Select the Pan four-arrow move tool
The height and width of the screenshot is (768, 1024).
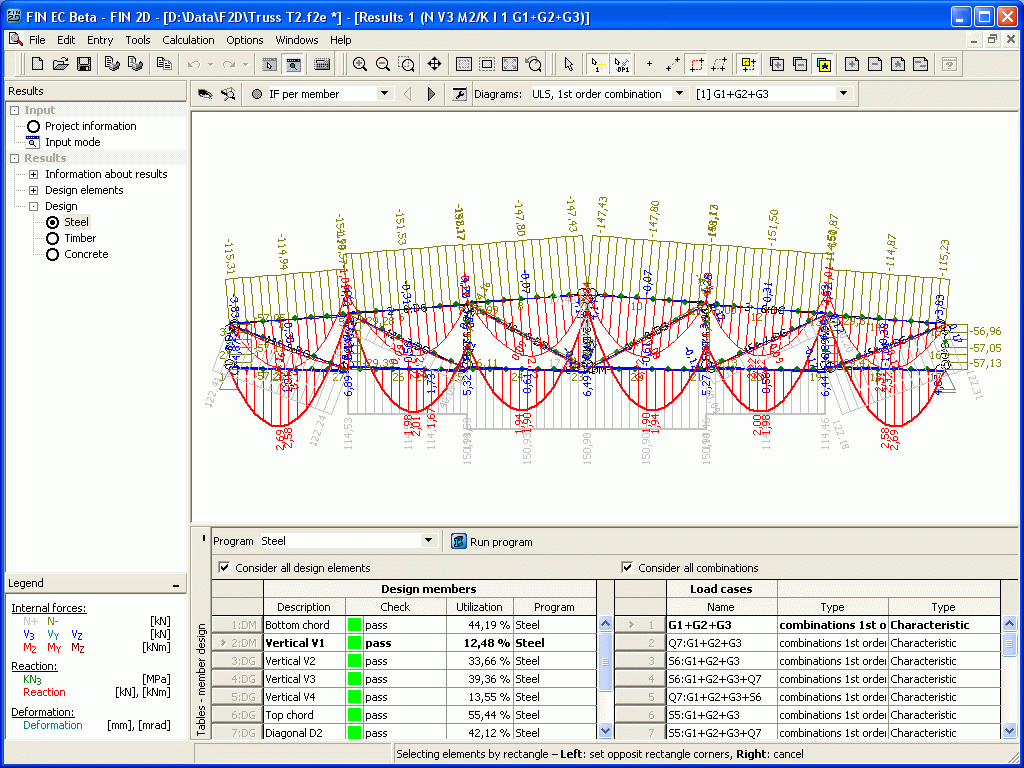click(434, 64)
